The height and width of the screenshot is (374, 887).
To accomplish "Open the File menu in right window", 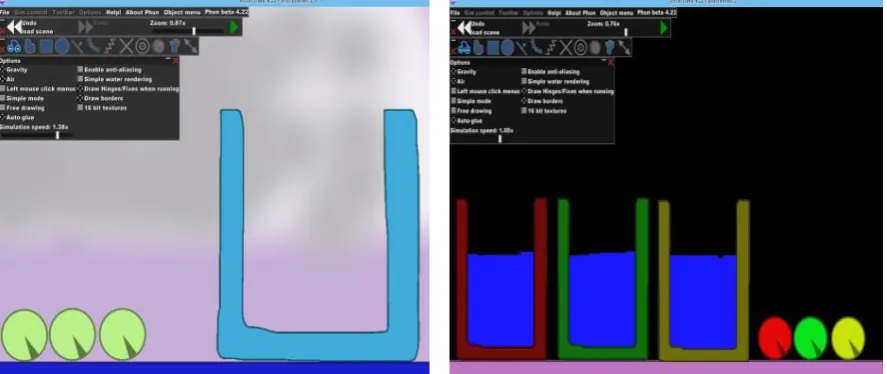I will 455,12.
